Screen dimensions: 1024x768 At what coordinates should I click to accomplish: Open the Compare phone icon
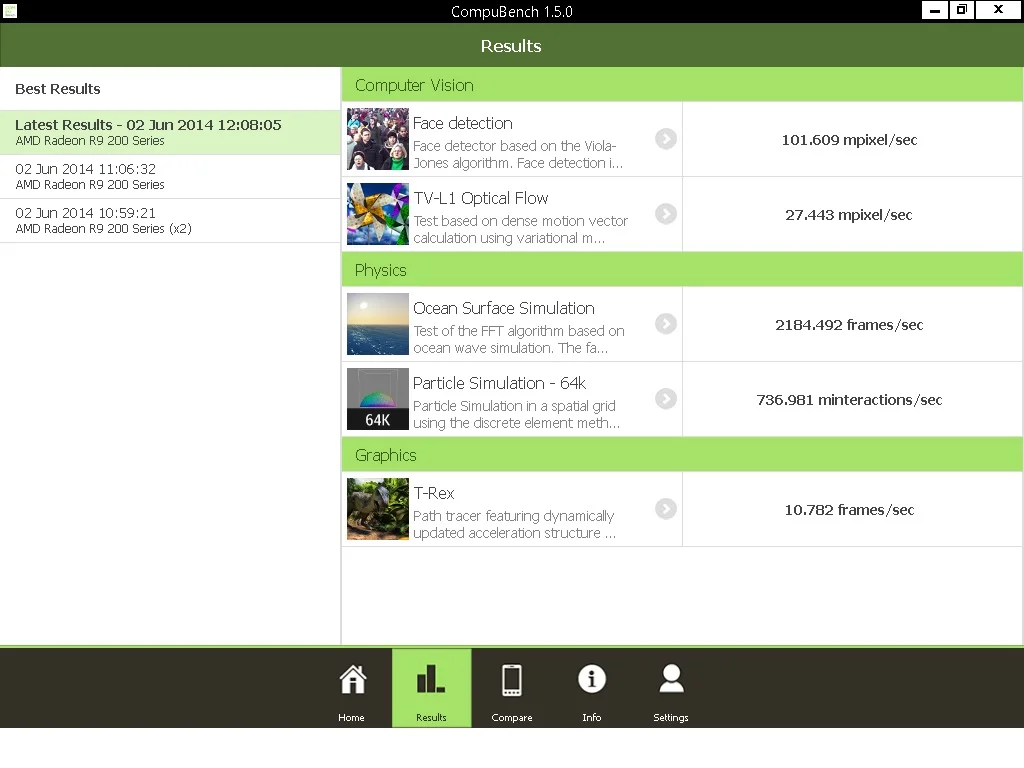tap(511, 680)
